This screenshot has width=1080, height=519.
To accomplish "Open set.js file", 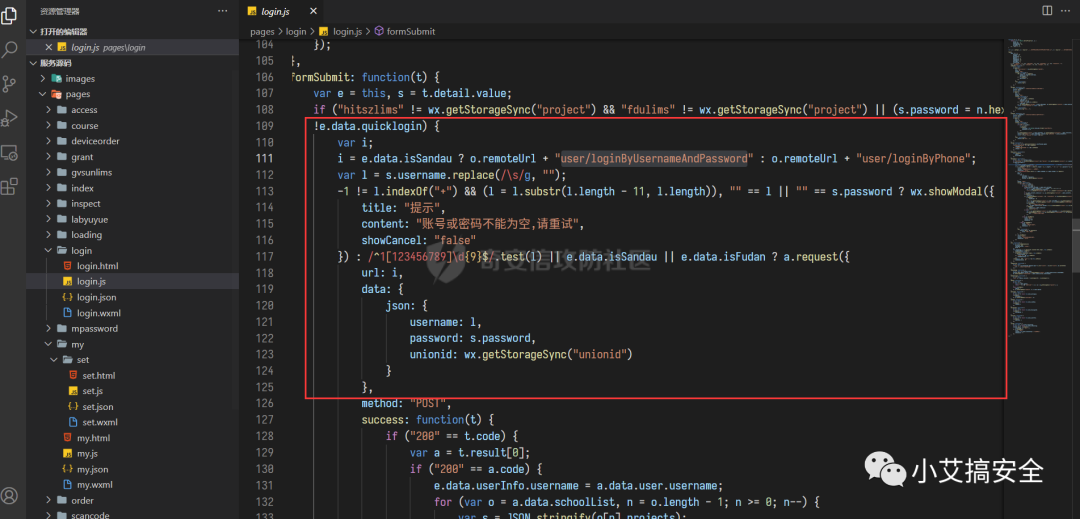I will point(92,391).
